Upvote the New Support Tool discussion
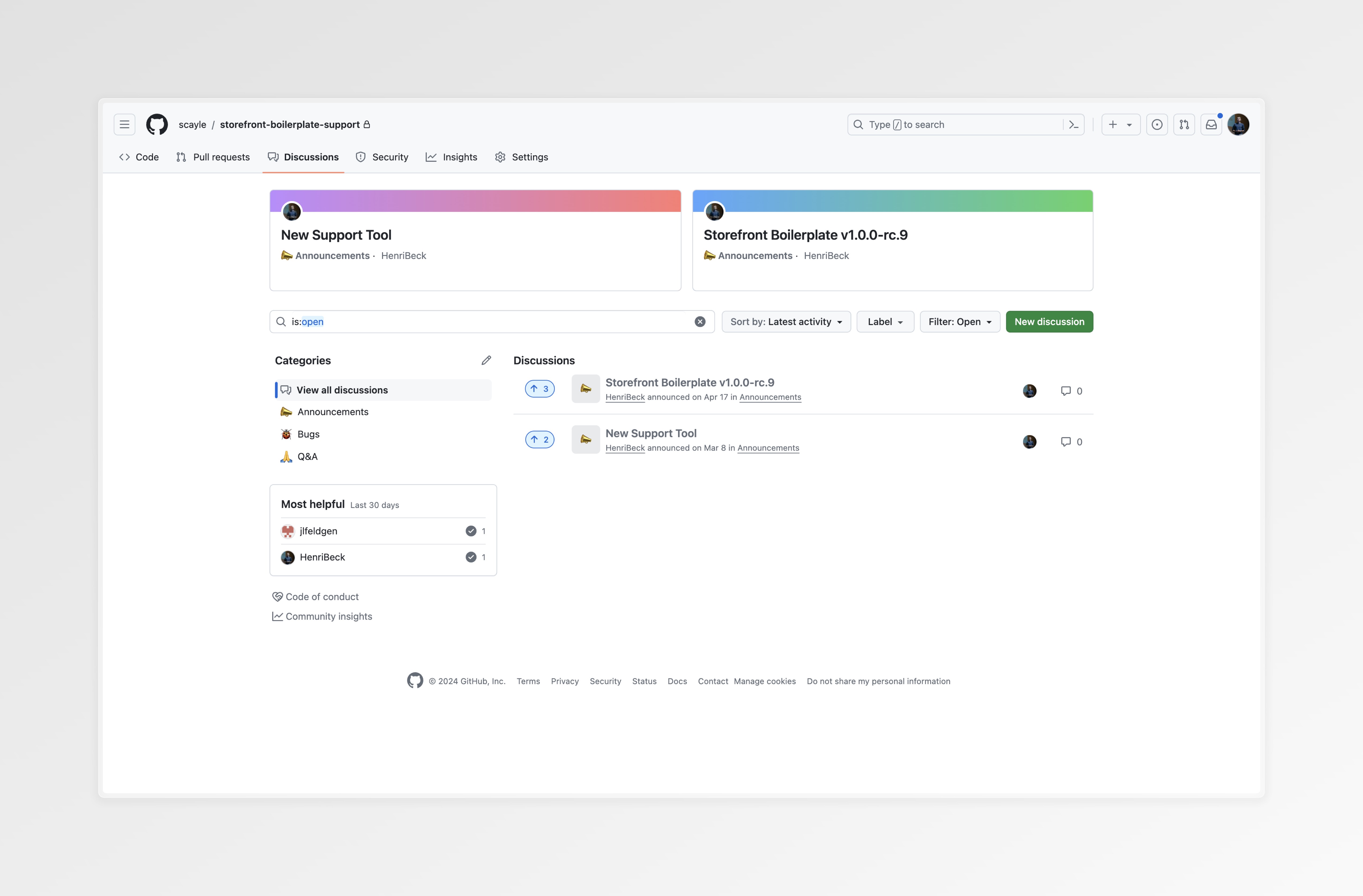 [540, 440]
